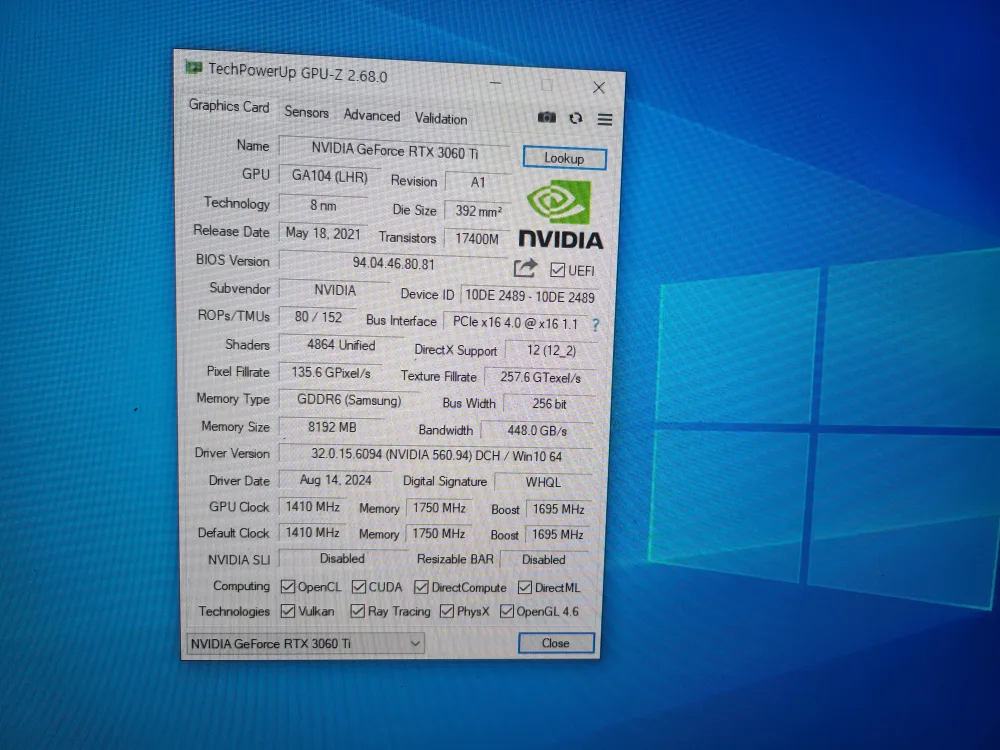Click the Digital Signature field WHQL
Screen dimensions: 1000x750
[543, 482]
